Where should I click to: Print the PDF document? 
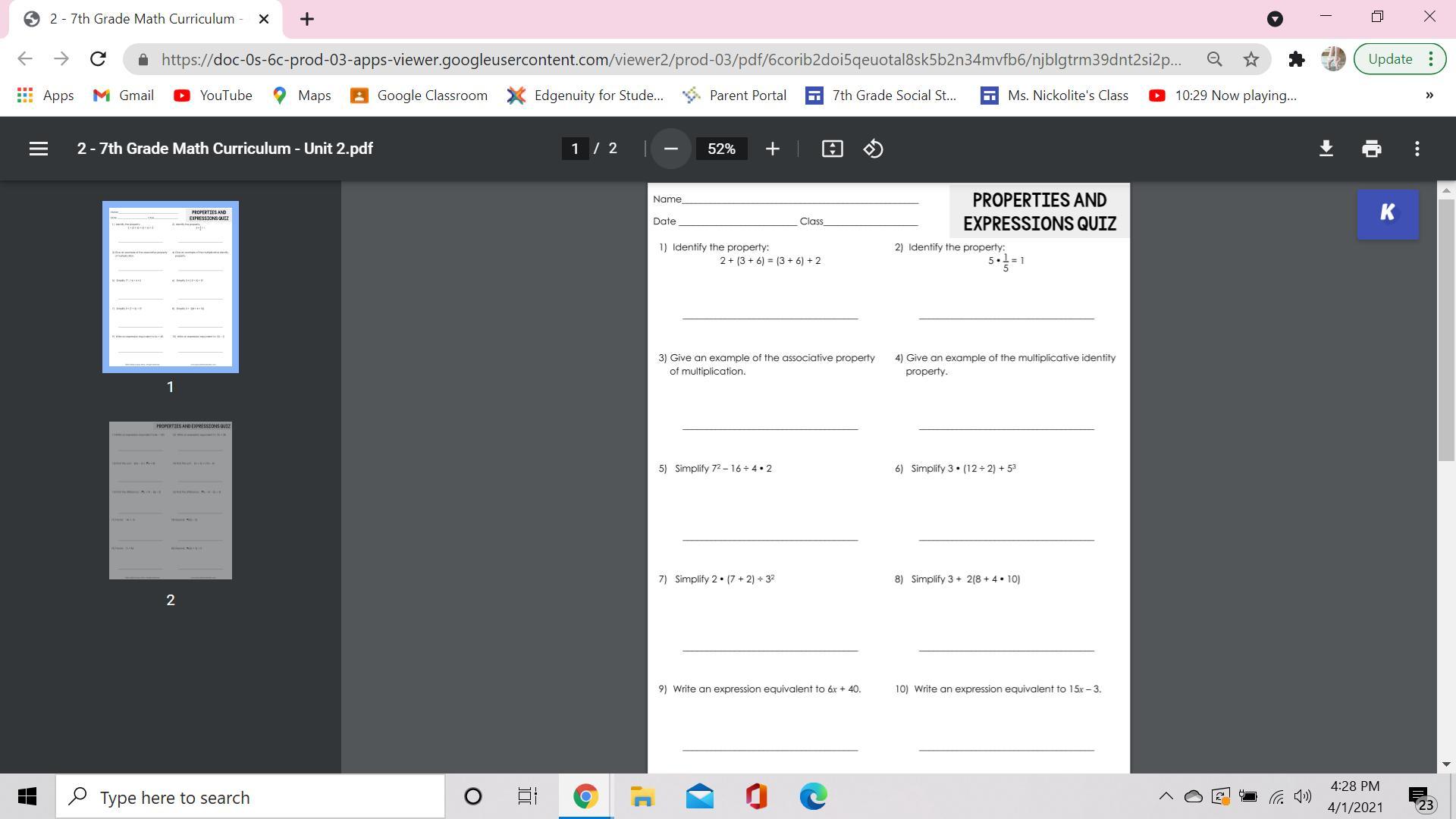pyautogui.click(x=1371, y=149)
